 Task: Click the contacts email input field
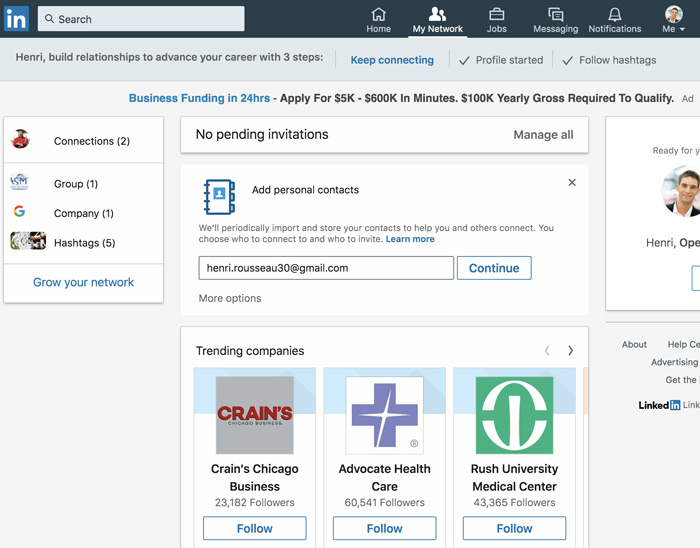click(x=326, y=268)
